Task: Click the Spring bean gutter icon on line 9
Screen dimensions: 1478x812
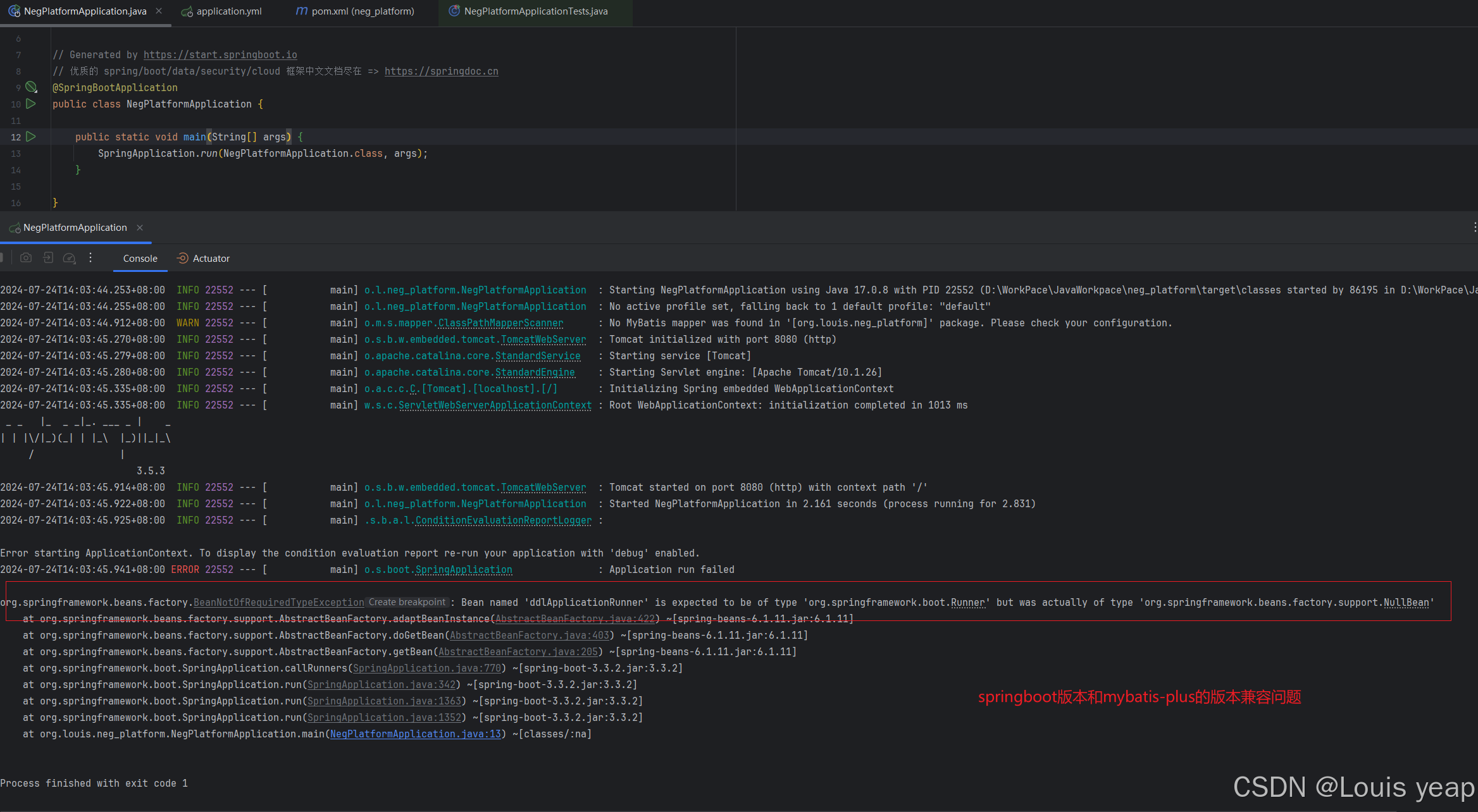Action: pyautogui.click(x=31, y=87)
